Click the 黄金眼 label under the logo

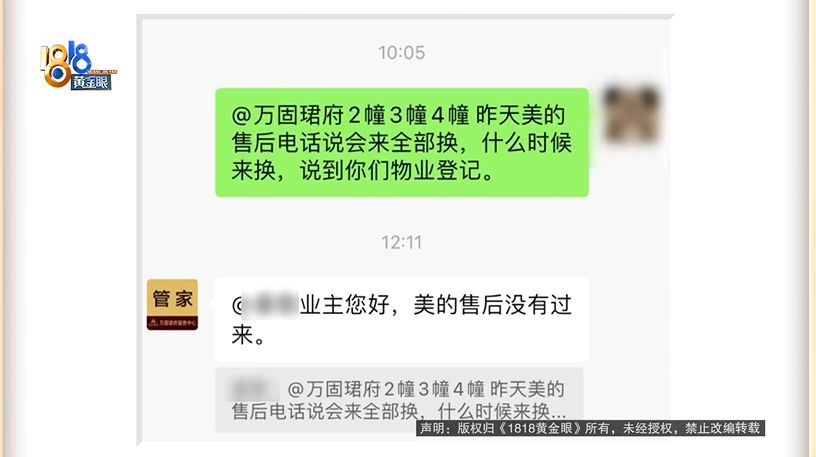pos(91,82)
